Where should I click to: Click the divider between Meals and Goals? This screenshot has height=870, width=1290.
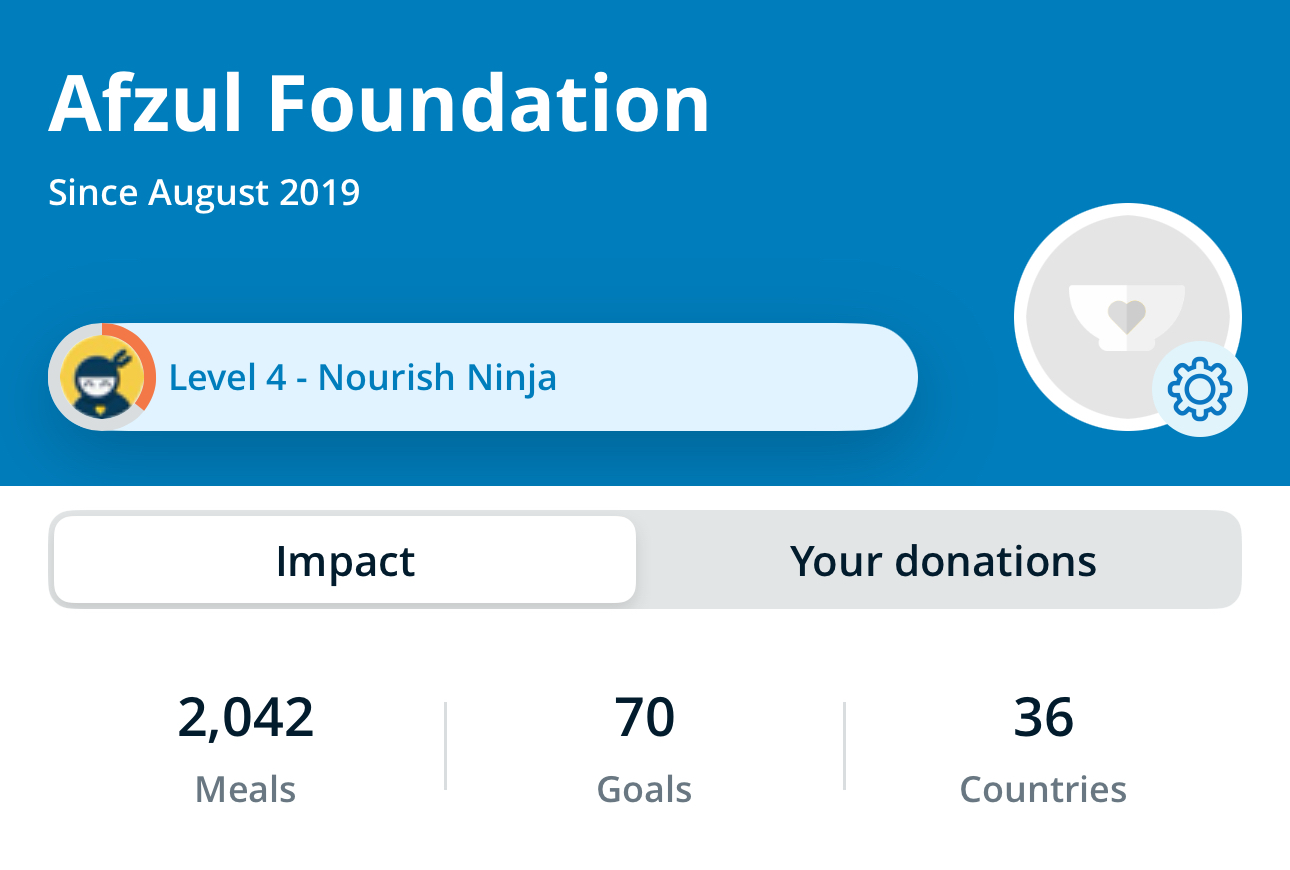pyautogui.click(x=446, y=746)
